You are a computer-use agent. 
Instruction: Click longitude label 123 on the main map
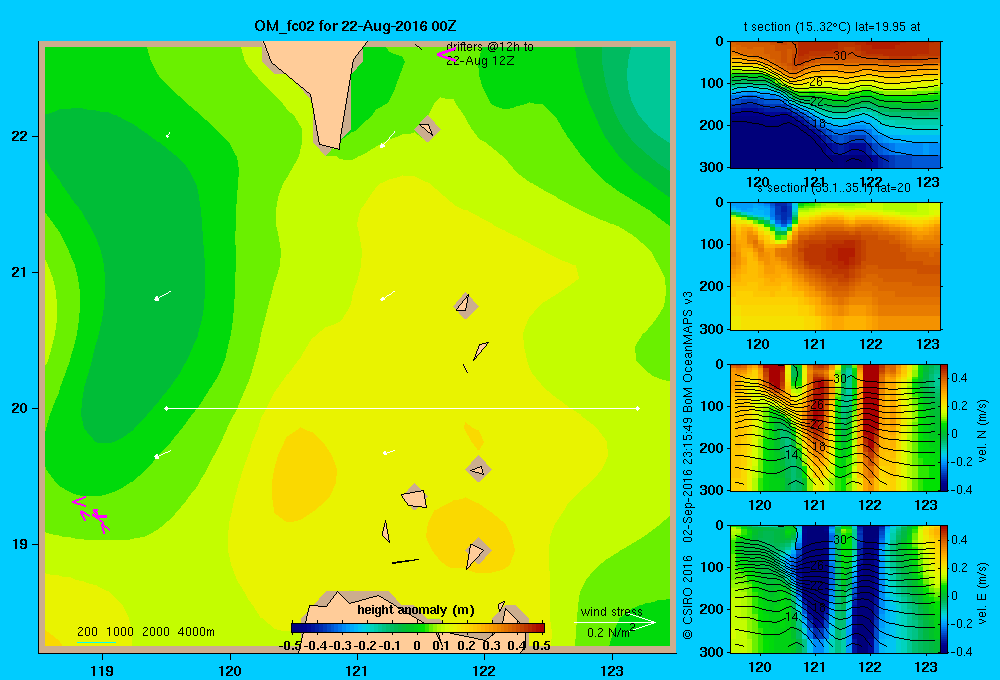[x=612, y=670]
